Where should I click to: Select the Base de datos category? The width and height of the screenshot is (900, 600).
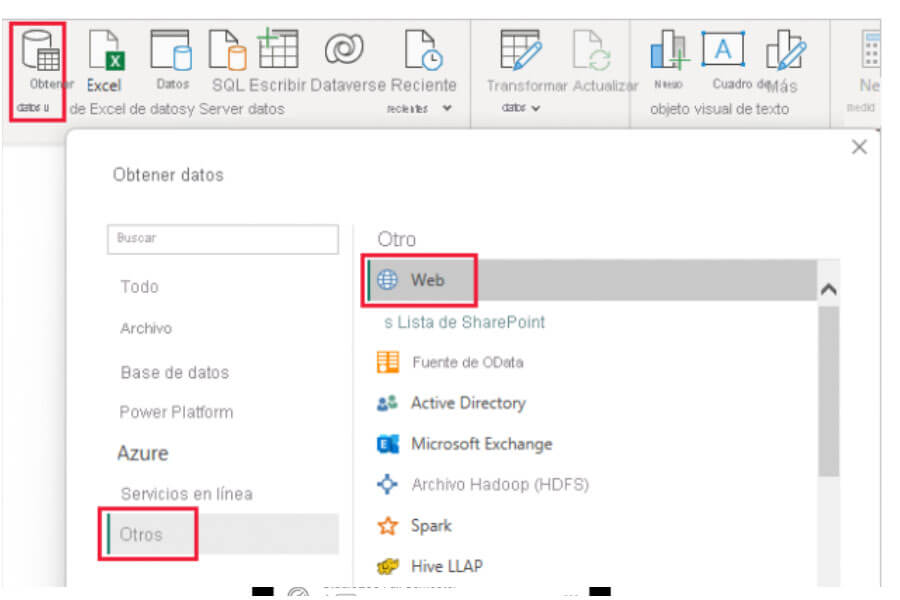click(174, 373)
